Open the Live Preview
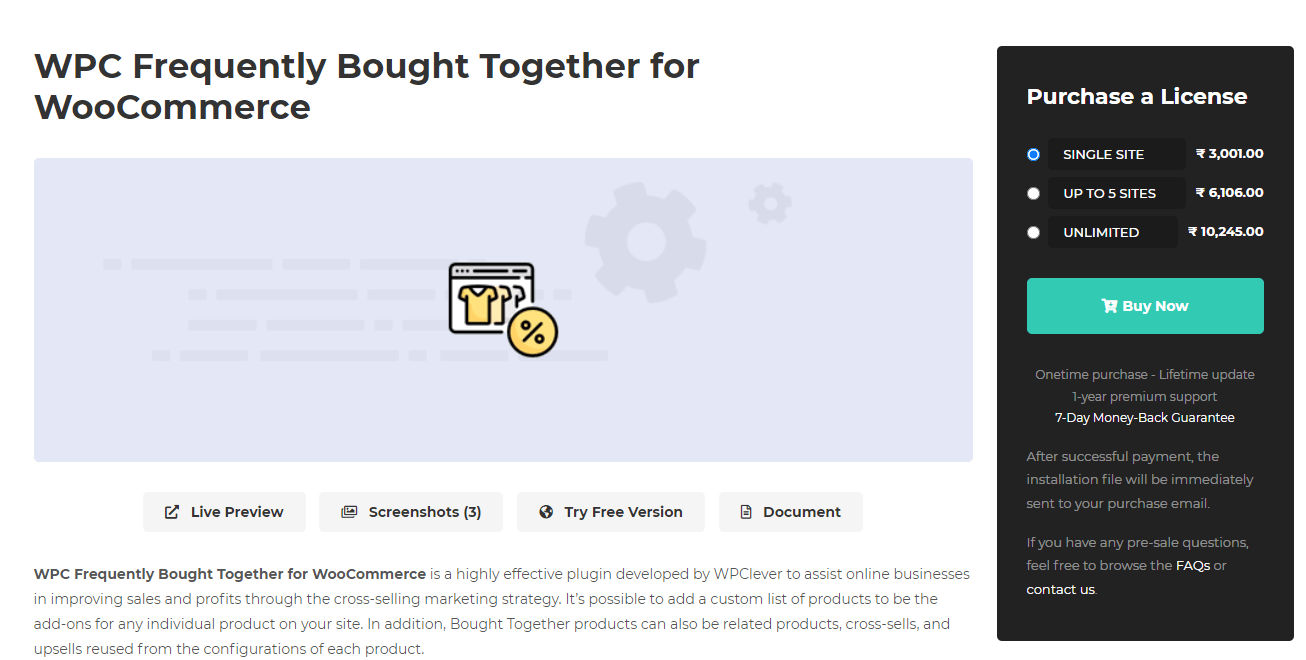 point(224,511)
